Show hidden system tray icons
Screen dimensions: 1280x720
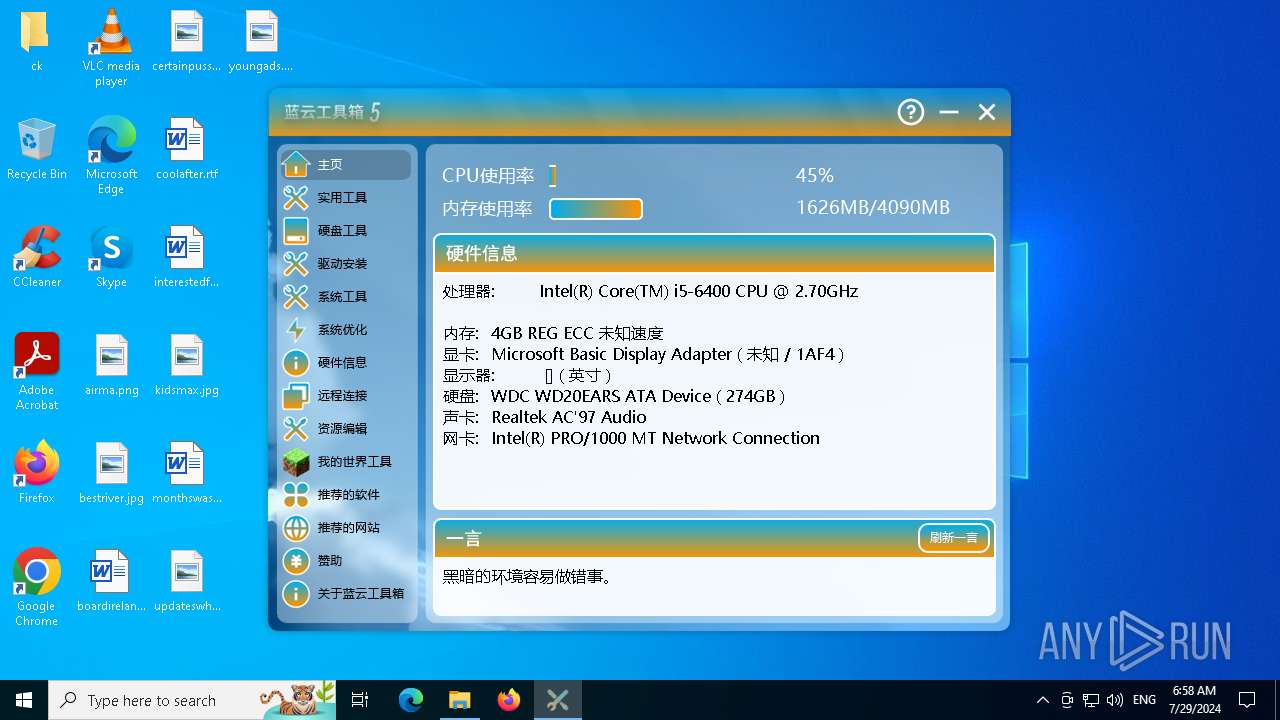1043,700
